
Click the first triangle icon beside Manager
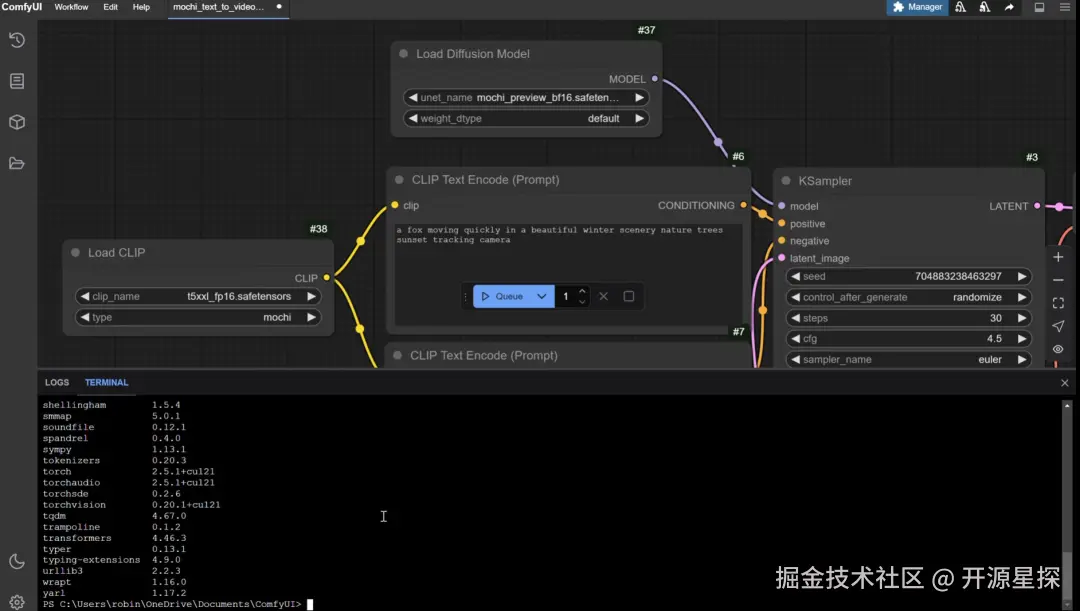tap(960, 7)
